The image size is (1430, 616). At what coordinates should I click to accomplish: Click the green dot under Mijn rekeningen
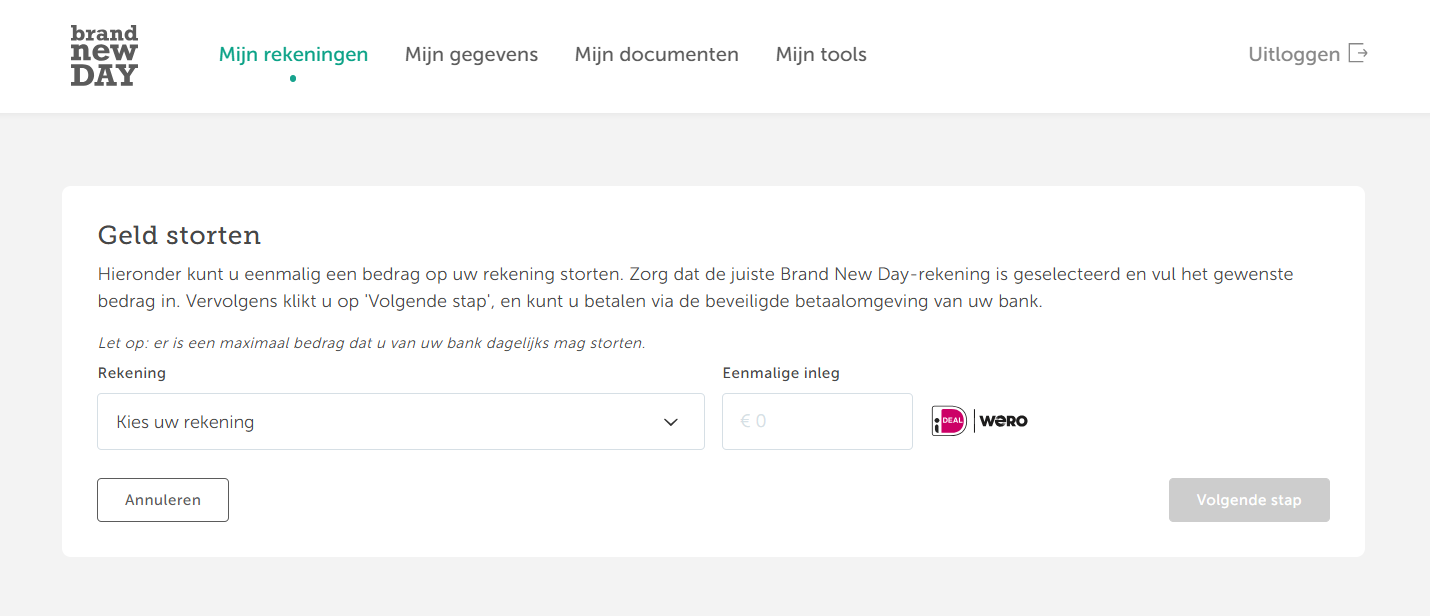293,78
